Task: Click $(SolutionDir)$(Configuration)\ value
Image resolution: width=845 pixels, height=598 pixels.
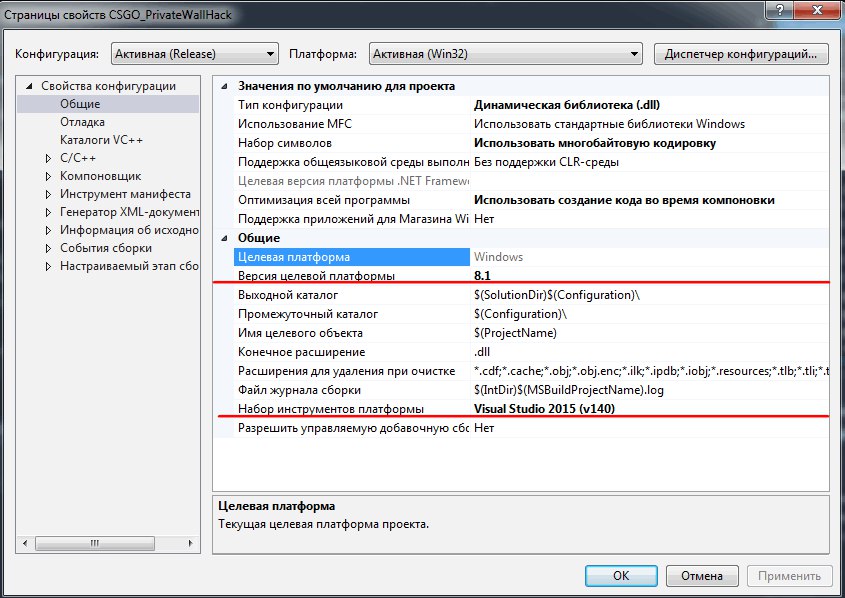Action: pos(557,295)
